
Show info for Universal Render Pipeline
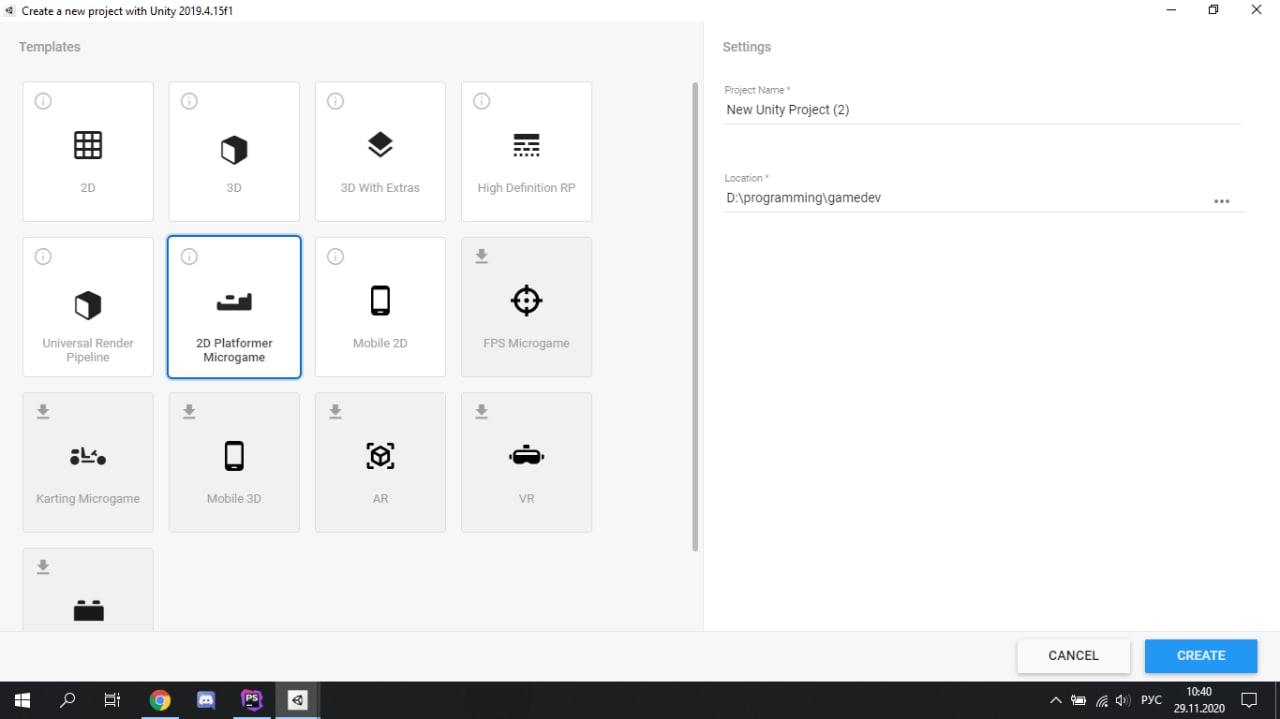[x=43, y=257]
